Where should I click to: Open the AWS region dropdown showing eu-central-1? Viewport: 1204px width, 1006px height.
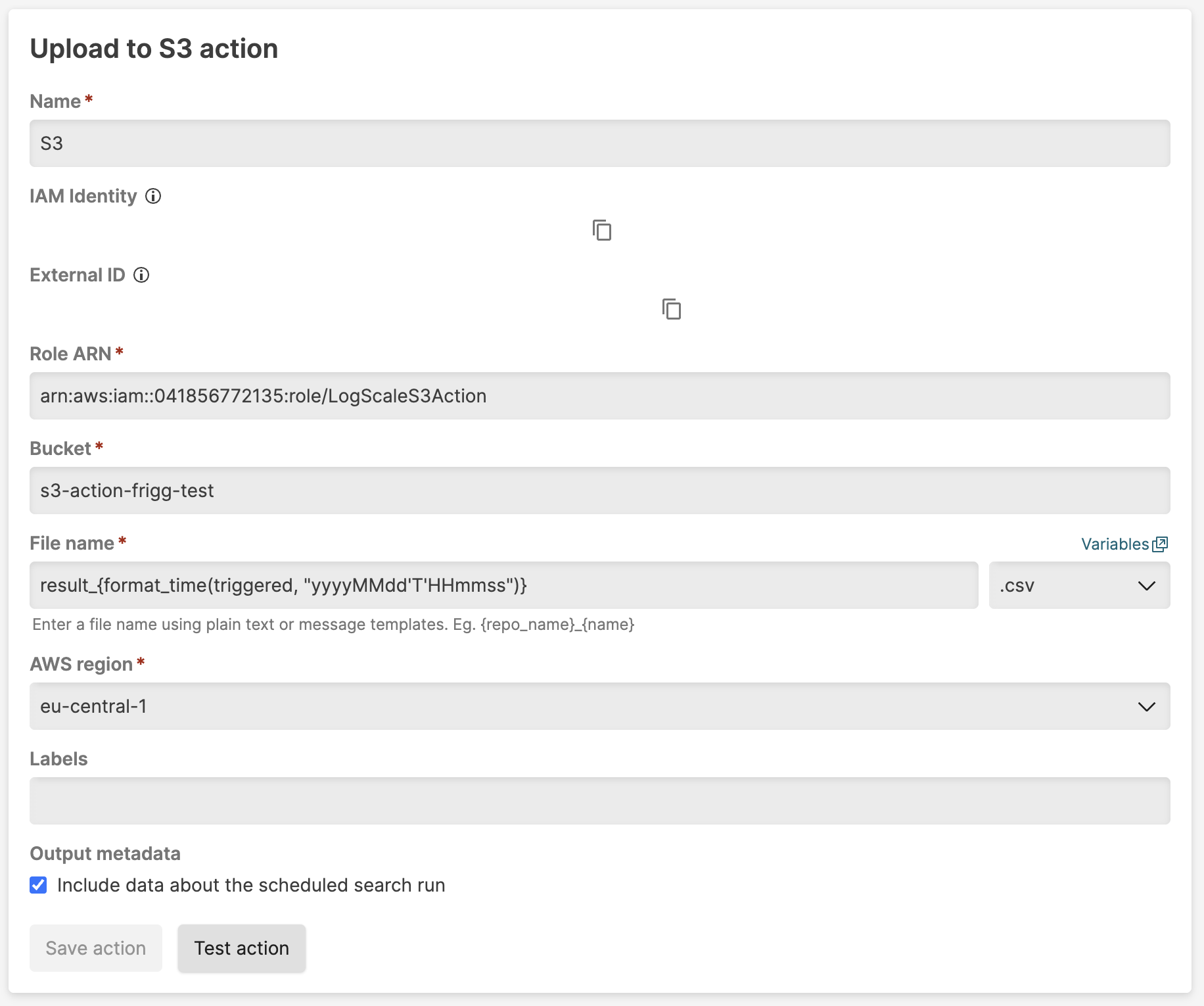pos(599,706)
